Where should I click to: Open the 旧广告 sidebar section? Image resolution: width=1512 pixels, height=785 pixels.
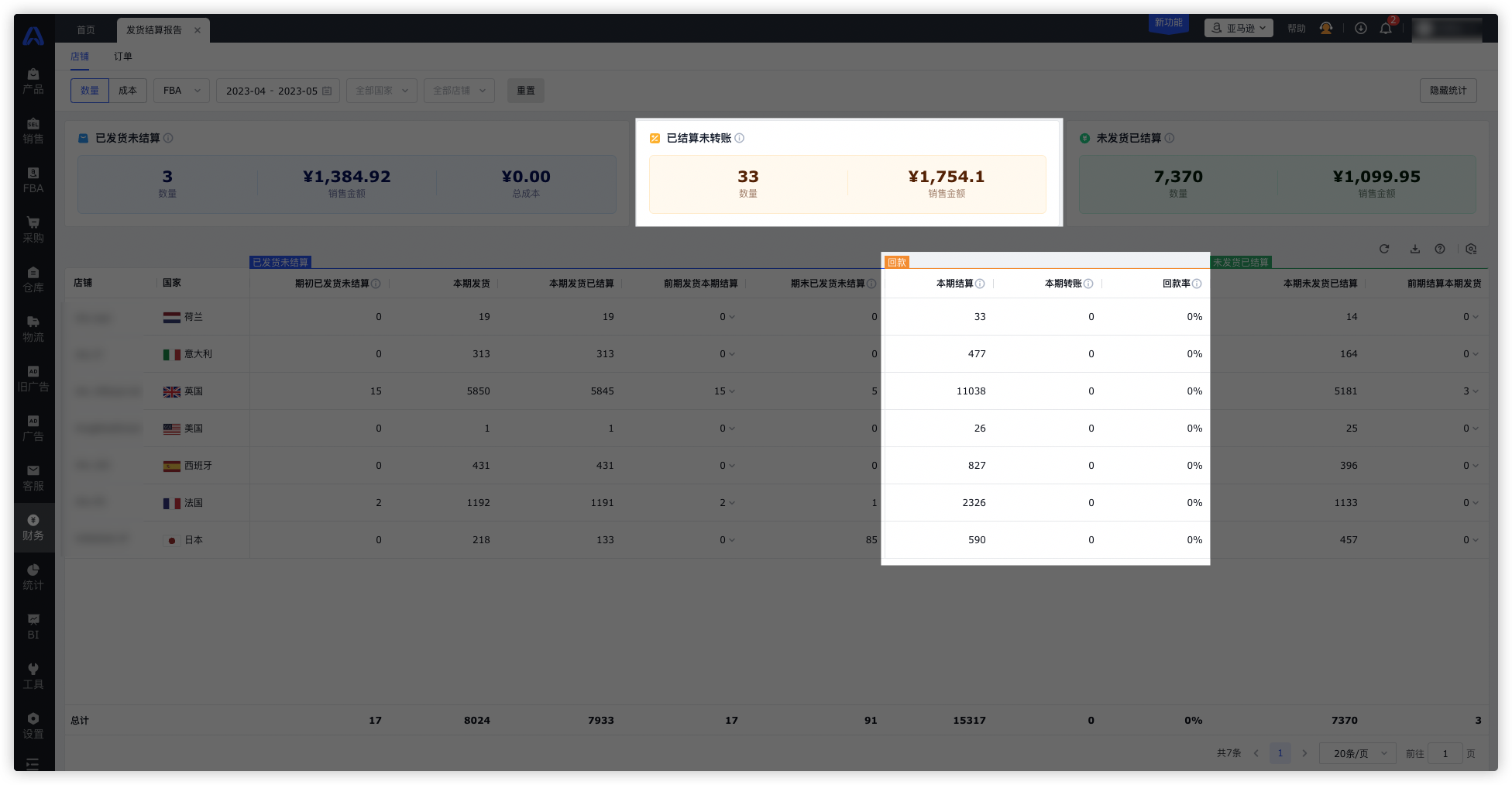point(33,379)
